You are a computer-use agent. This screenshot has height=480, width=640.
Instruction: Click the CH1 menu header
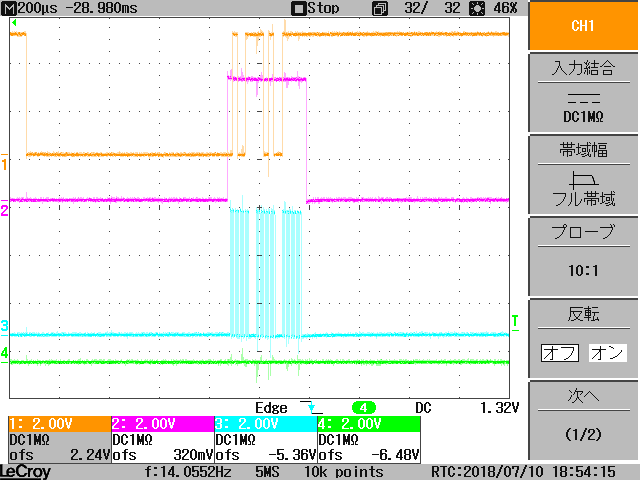coord(583,26)
